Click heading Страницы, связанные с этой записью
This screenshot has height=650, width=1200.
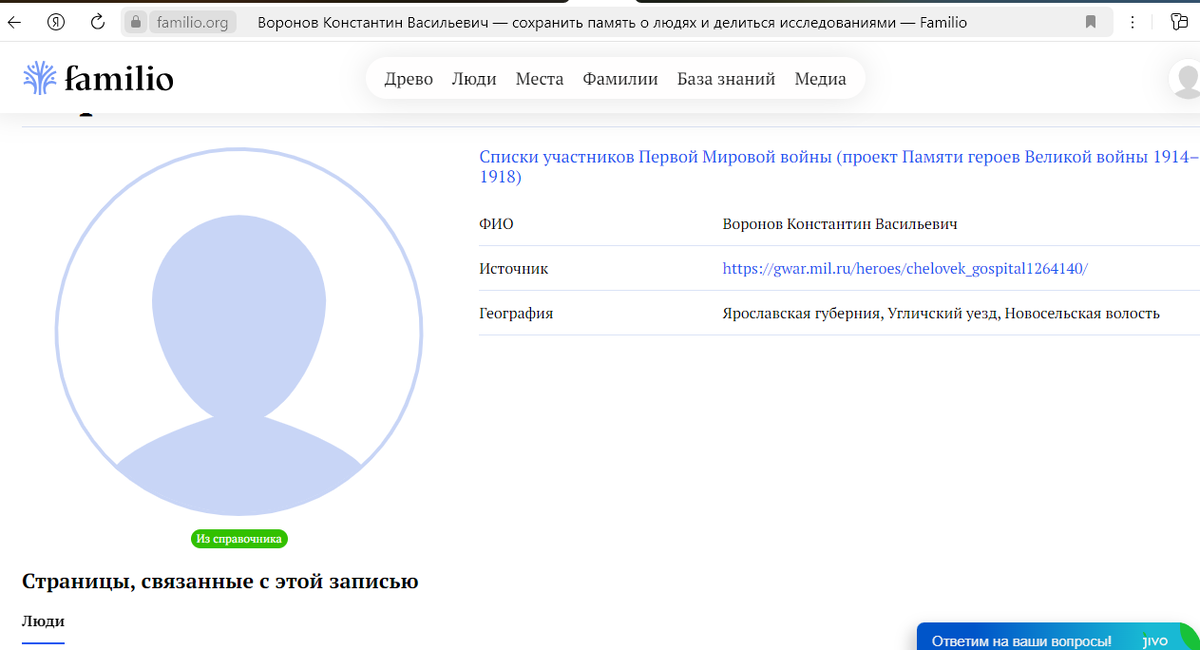click(220, 581)
